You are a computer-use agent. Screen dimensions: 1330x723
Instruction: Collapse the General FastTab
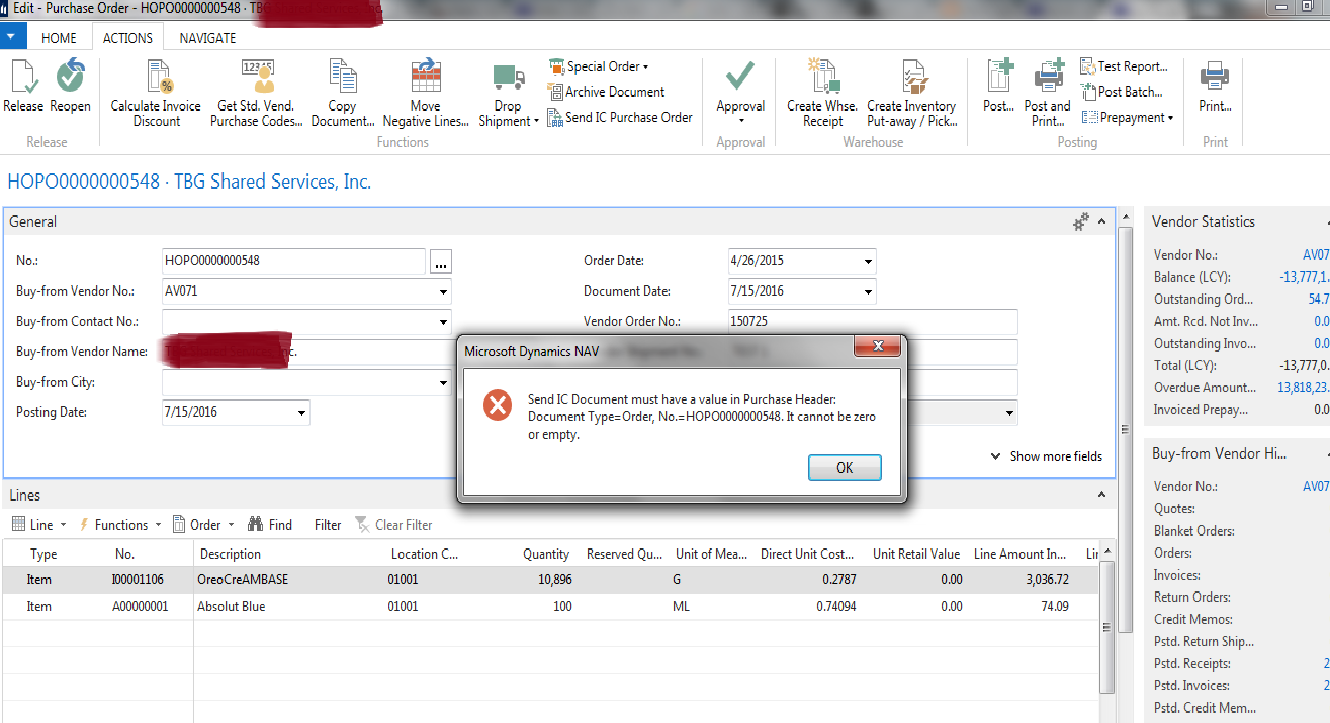coord(1102,222)
